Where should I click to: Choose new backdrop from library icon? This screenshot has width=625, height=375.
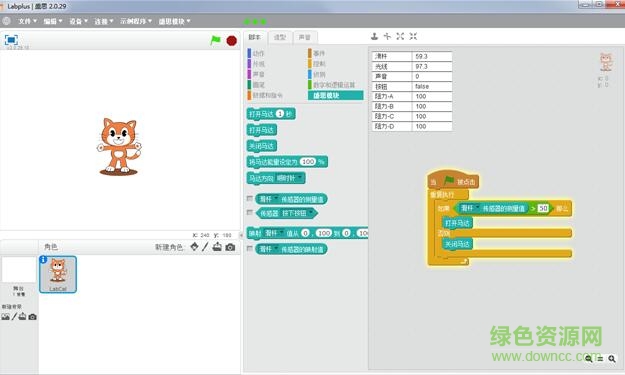5,317
